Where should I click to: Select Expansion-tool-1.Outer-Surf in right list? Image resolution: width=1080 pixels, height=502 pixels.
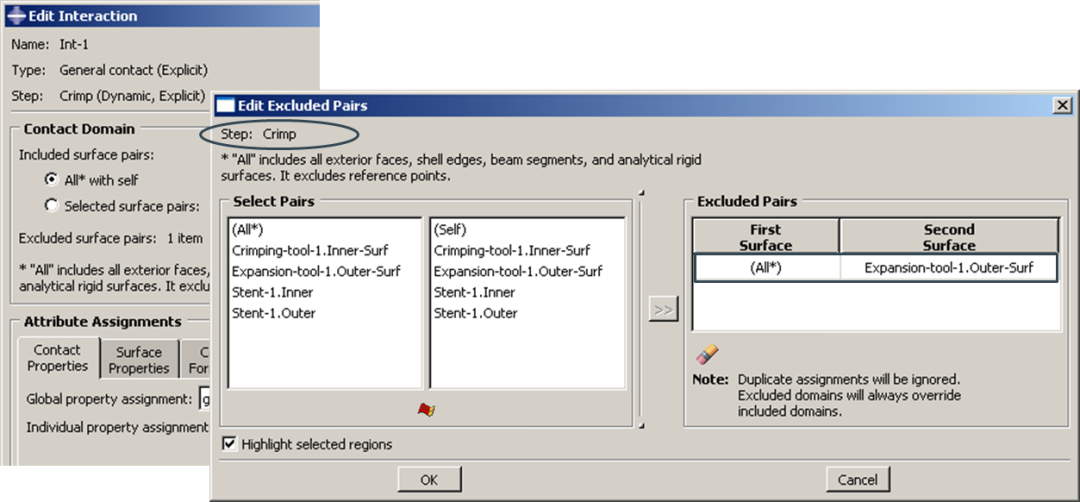518,271
